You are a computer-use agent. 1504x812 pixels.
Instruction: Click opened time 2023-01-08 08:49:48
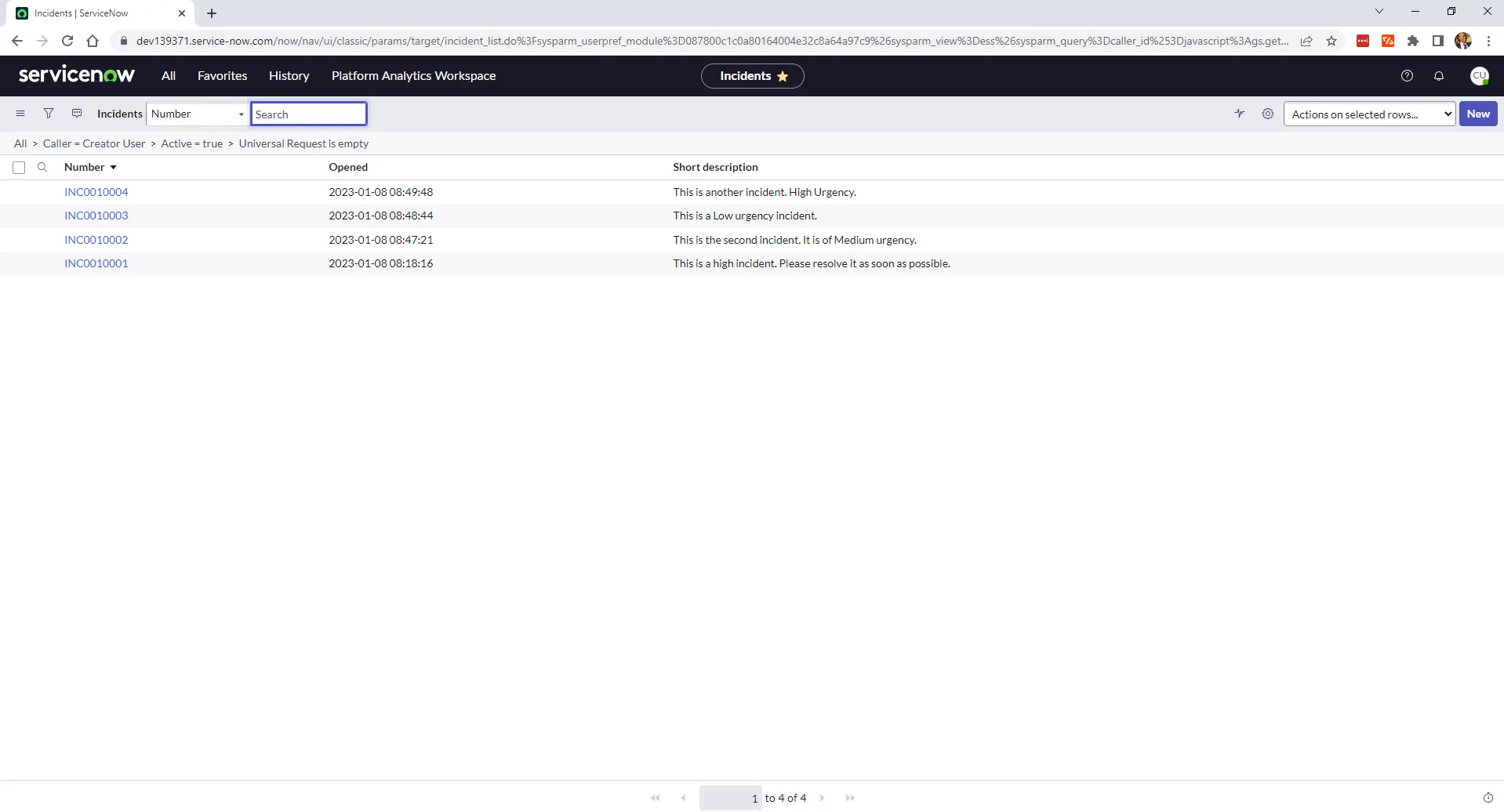(381, 192)
